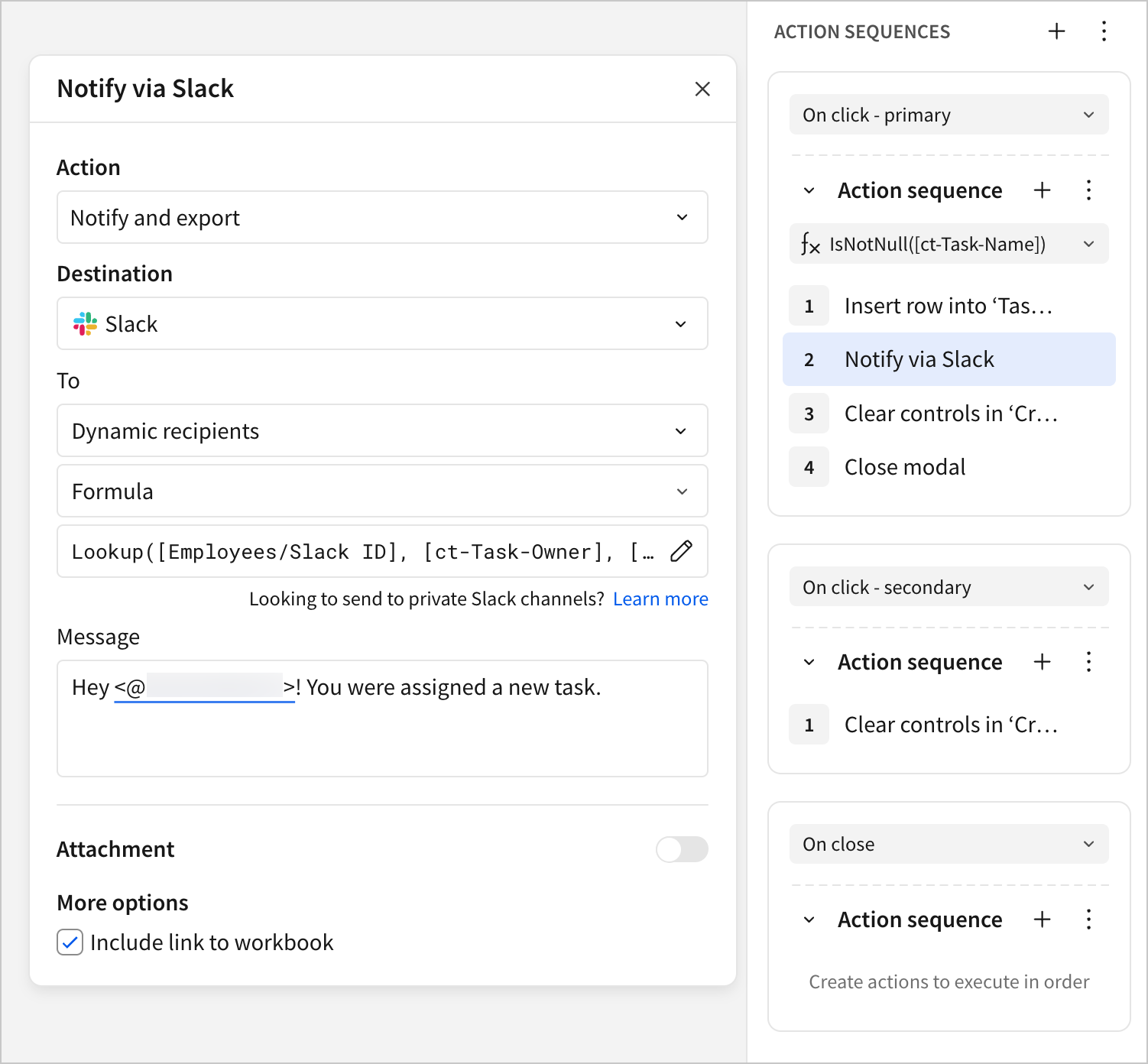Select the Close modal action
This screenshot has height=1064, width=1148.
(x=949, y=467)
